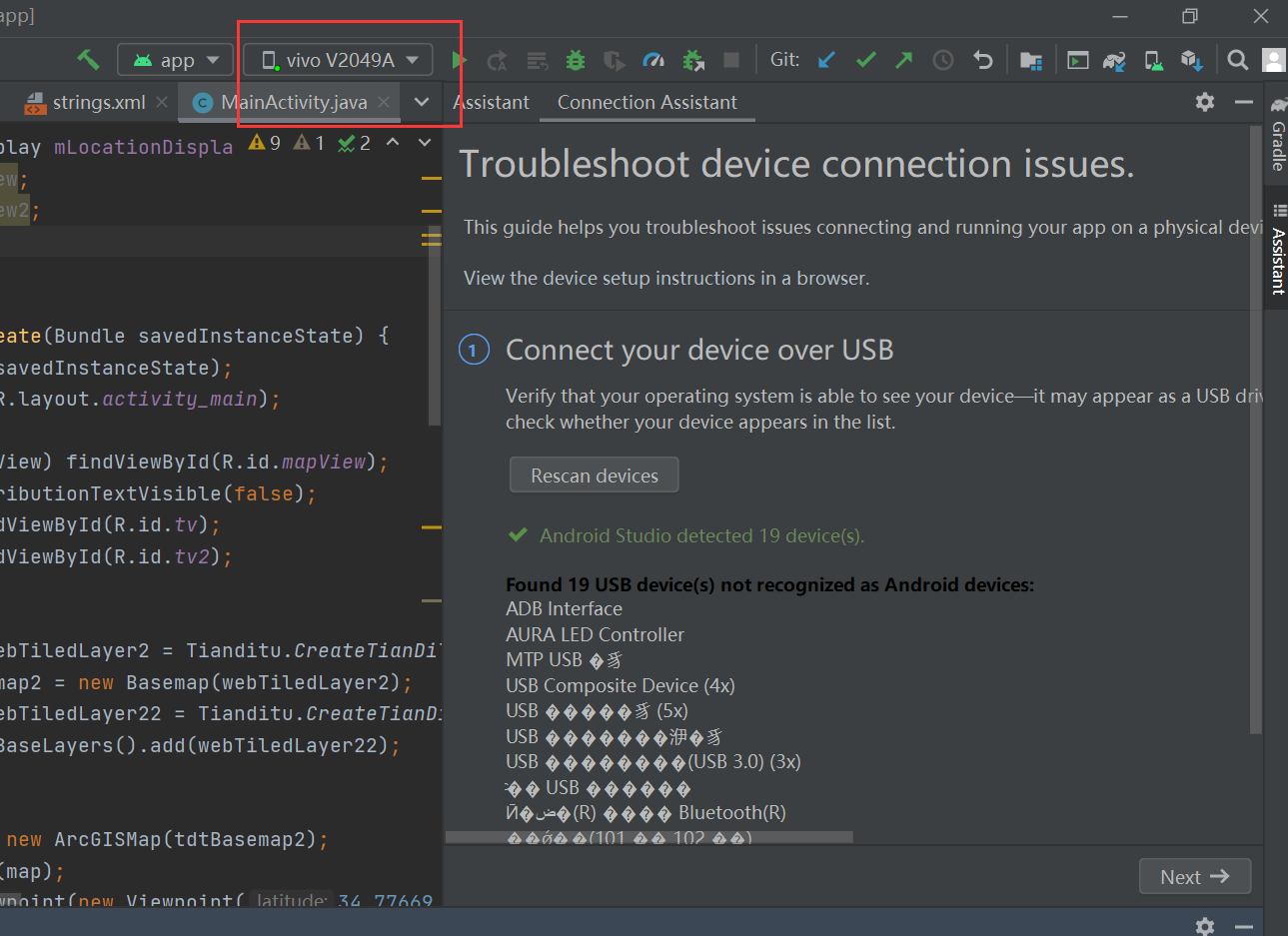This screenshot has height=936, width=1288.
Task: Sync Project with Gradle Files icon
Action: coord(1115,61)
